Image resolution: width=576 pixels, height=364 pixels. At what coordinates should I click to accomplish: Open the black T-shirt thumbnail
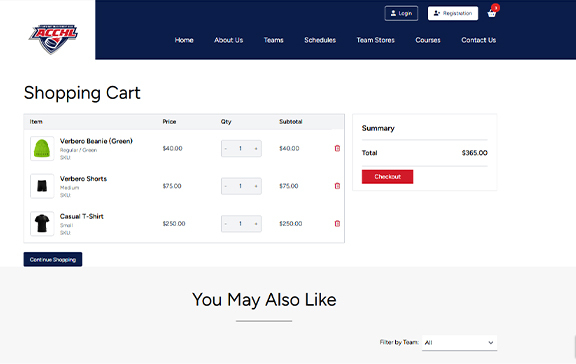(42, 223)
